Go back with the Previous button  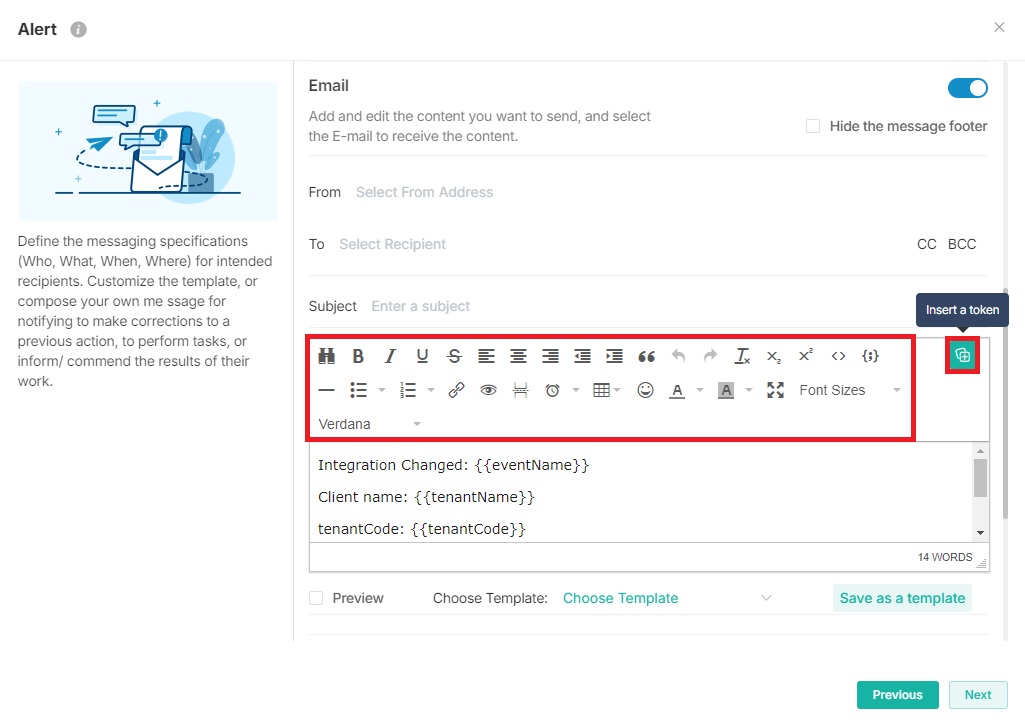pyautogui.click(x=897, y=695)
